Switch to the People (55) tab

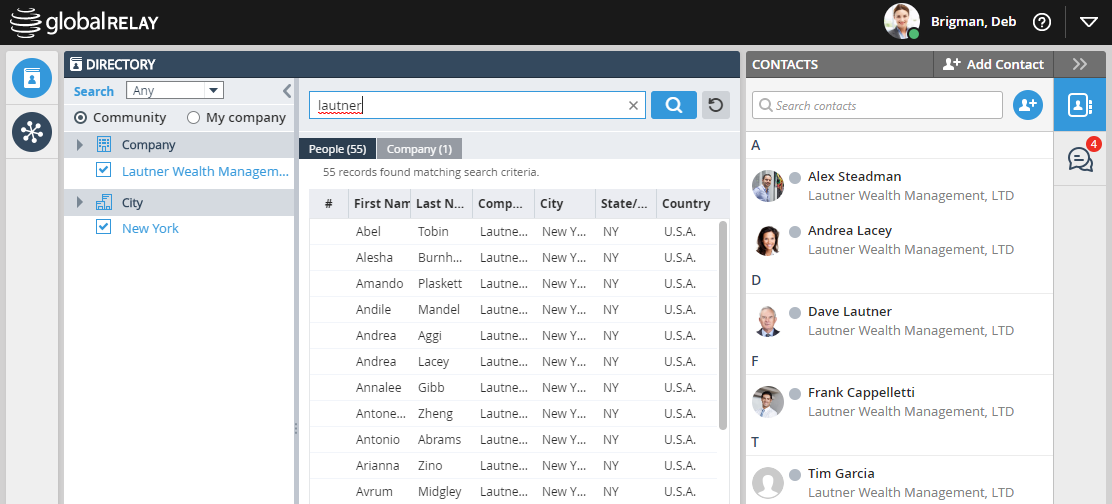pos(337,149)
